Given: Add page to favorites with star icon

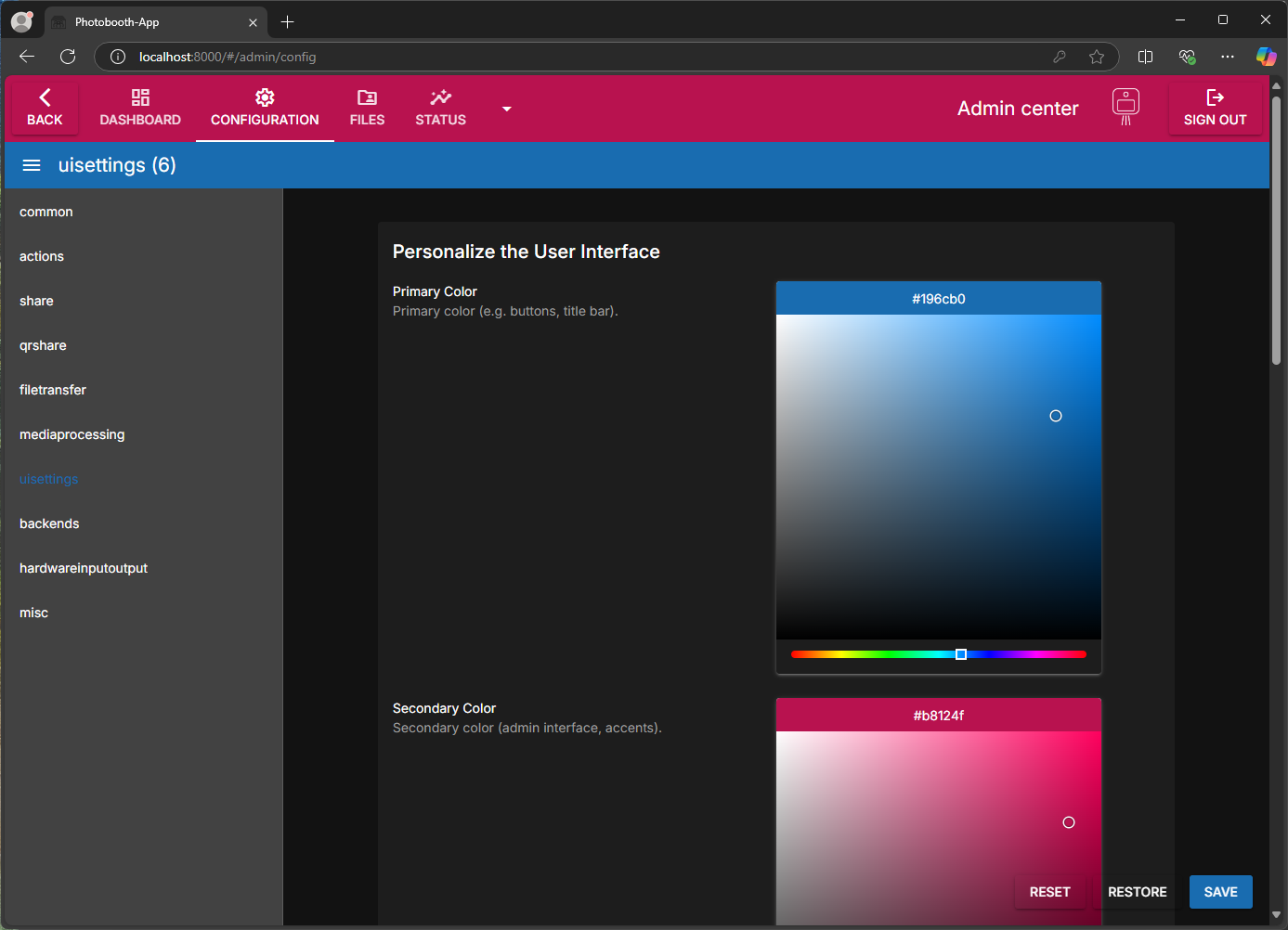Looking at the screenshot, I should [1097, 57].
